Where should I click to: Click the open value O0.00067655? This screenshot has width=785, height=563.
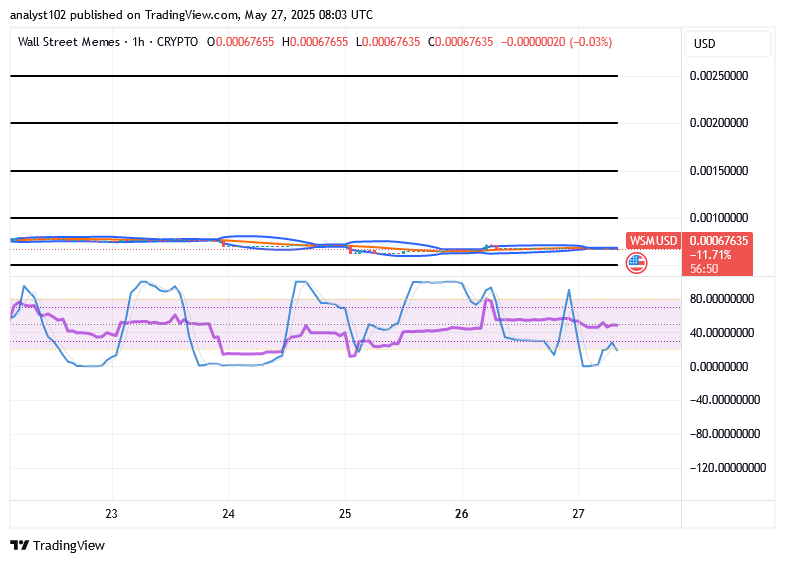(240, 42)
